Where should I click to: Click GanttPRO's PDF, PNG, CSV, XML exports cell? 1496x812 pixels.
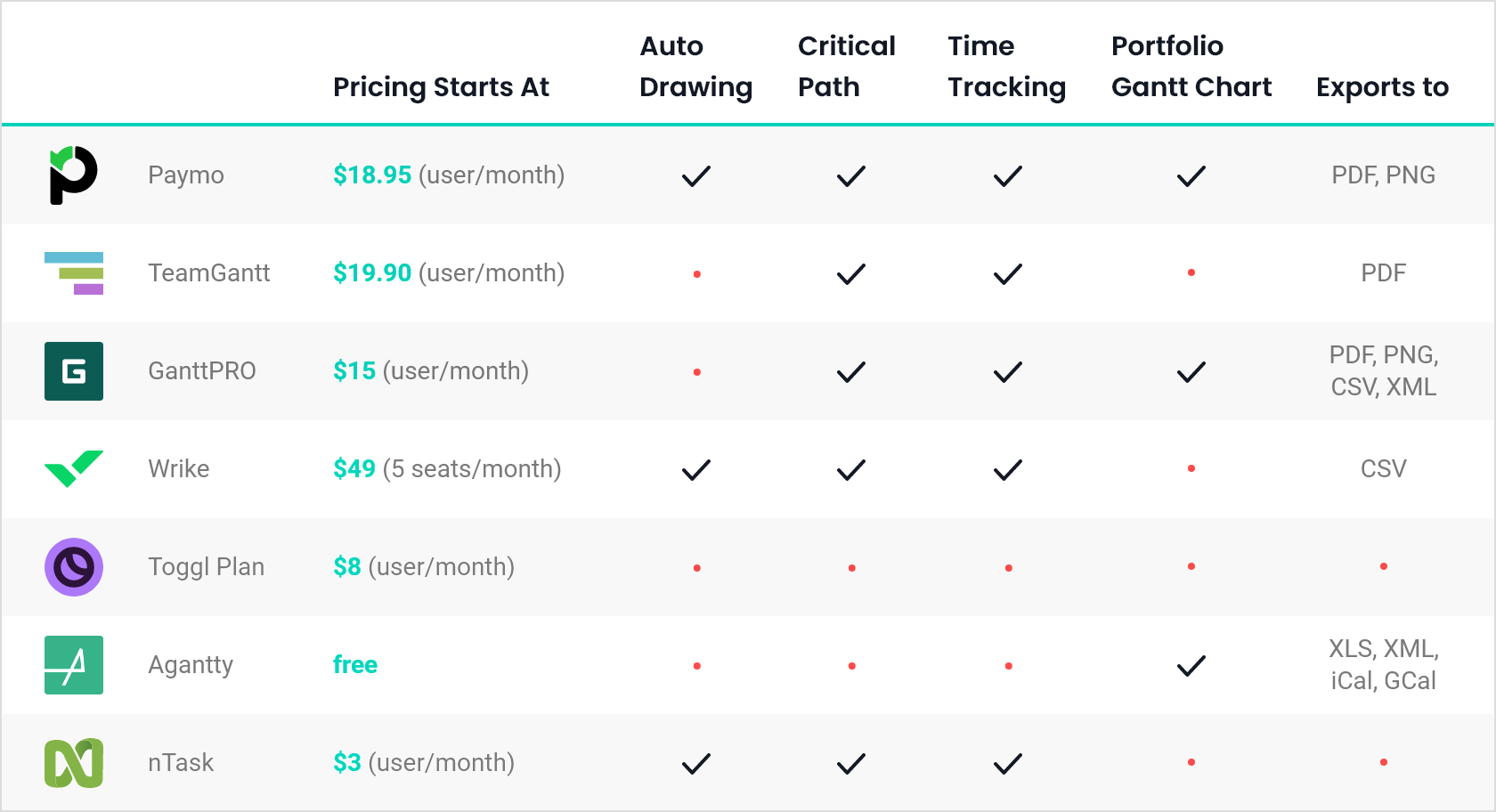coord(1384,371)
